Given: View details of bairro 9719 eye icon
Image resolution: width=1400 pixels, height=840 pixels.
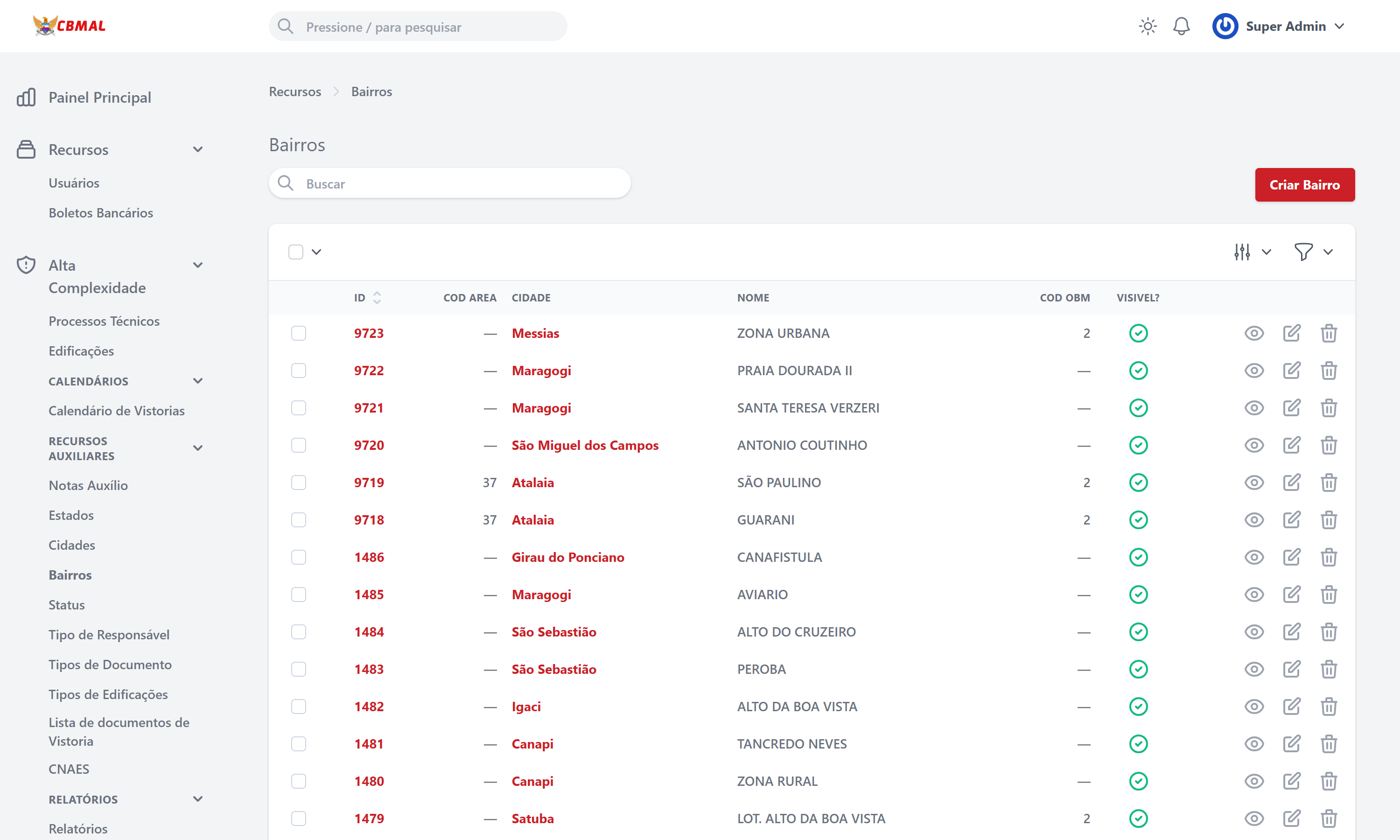Looking at the screenshot, I should pyautogui.click(x=1254, y=483).
